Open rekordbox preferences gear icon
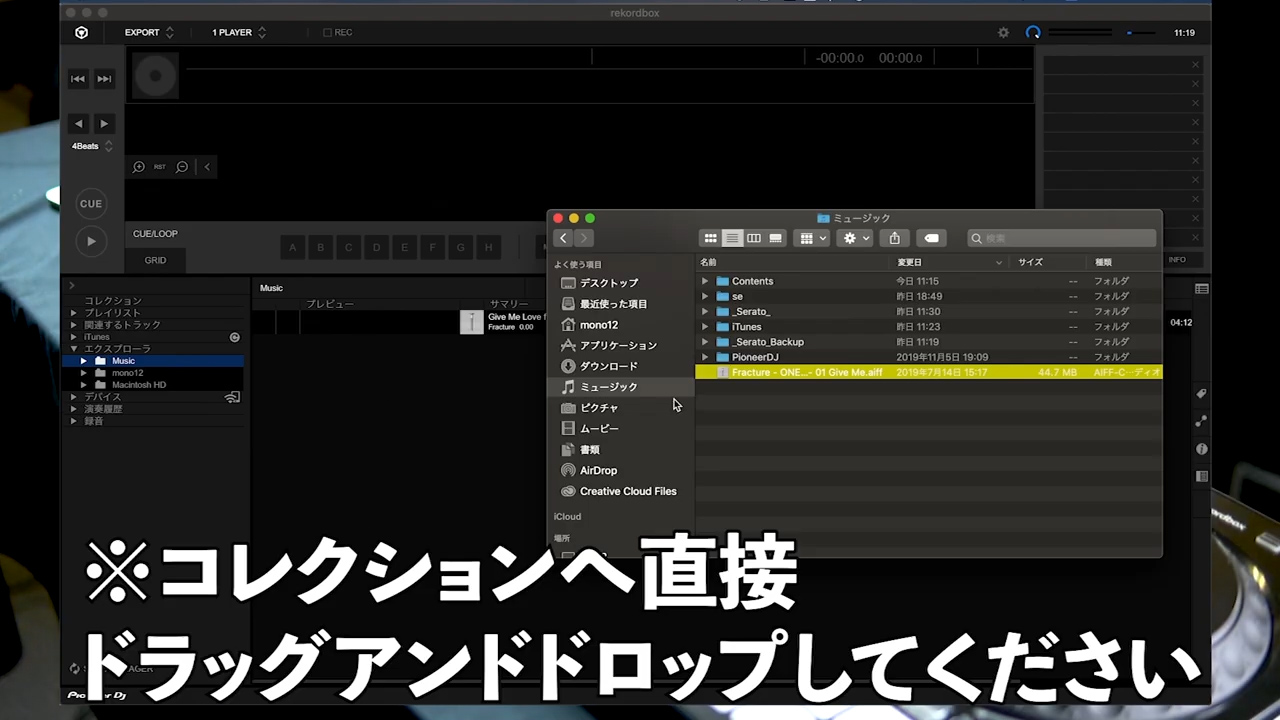Image resolution: width=1280 pixels, height=720 pixels. 1003,32
